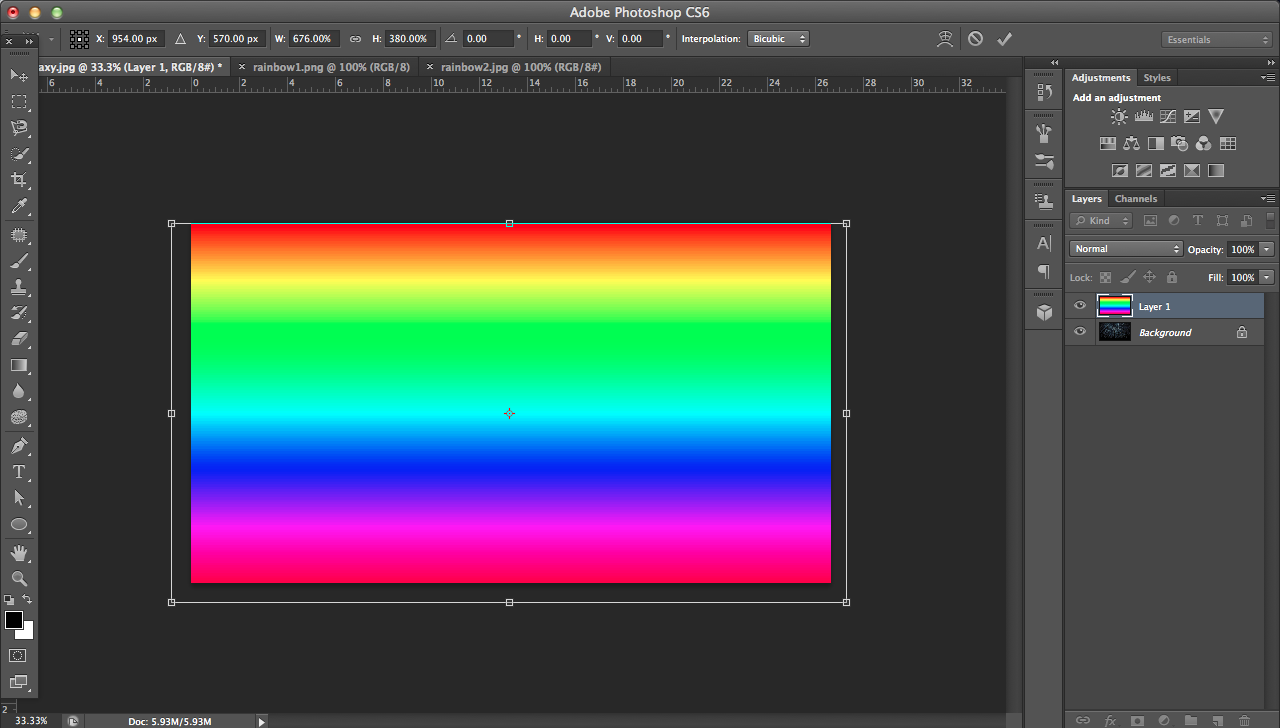Screen dimensions: 1280x728
Task: Toggle lock all padlock in Layers panel
Action: 1172,277
